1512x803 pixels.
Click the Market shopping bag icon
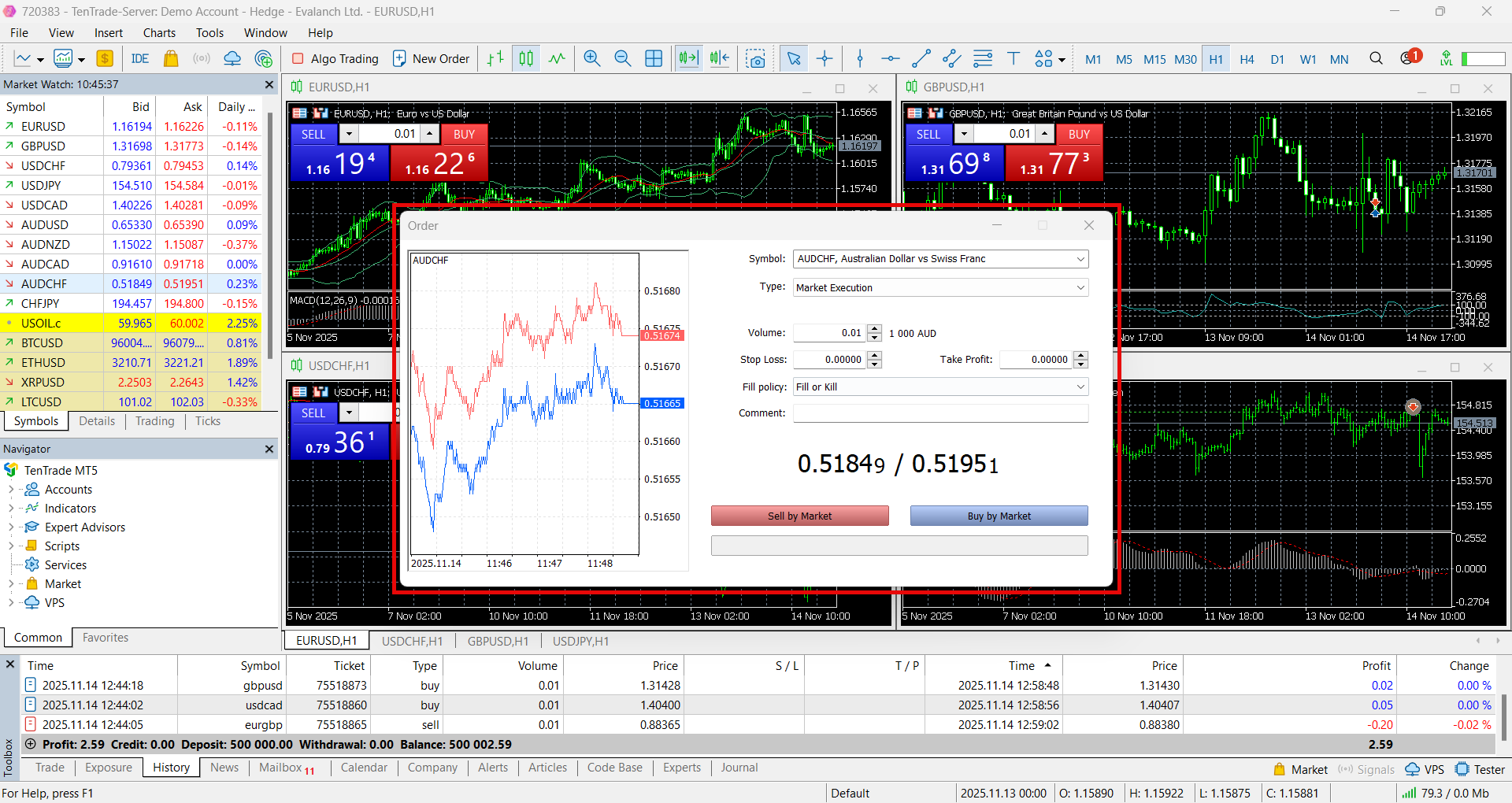pyautogui.click(x=171, y=58)
